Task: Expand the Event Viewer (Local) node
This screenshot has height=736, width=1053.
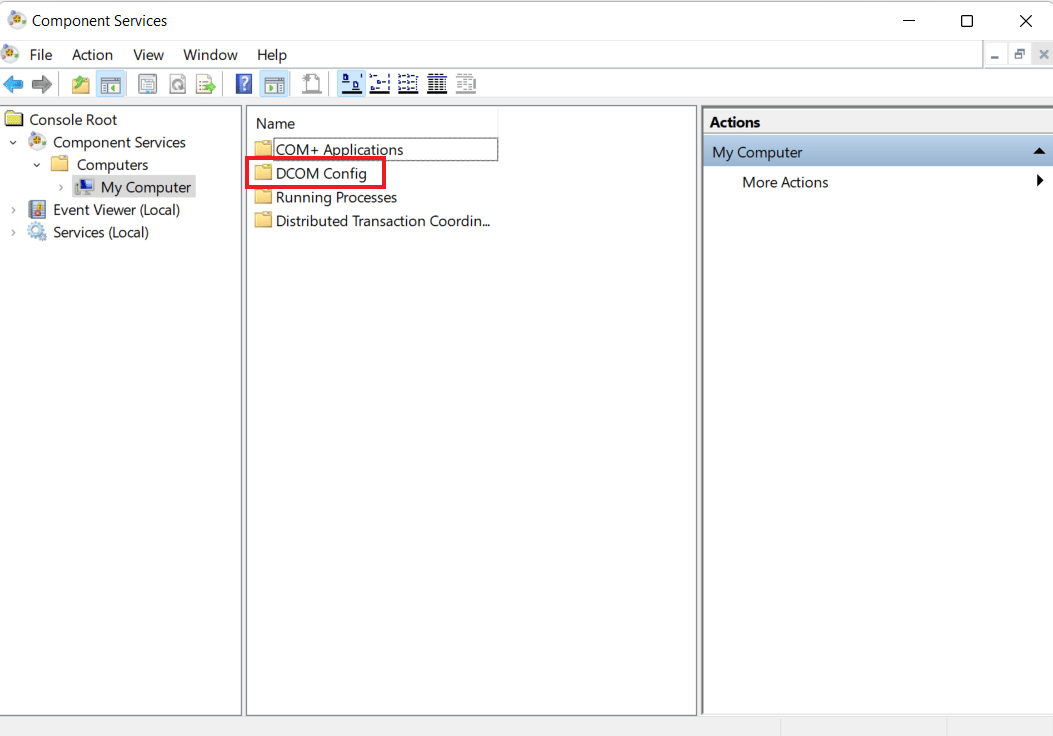Action: [13, 210]
